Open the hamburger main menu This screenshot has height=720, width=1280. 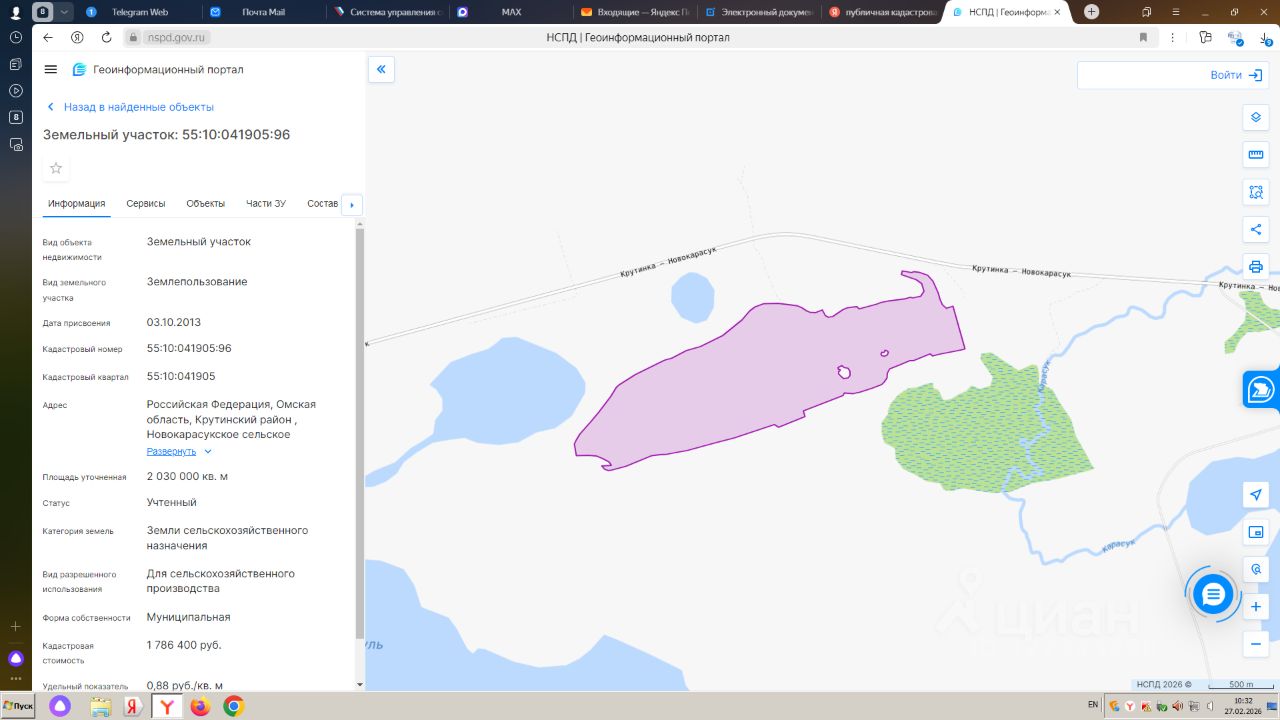[x=51, y=69]
